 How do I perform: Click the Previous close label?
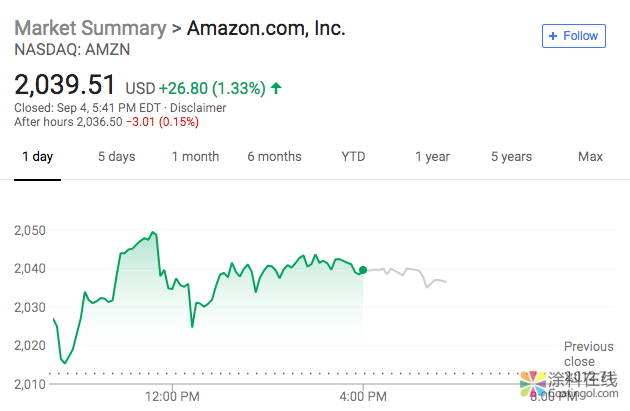coord(588,354)
